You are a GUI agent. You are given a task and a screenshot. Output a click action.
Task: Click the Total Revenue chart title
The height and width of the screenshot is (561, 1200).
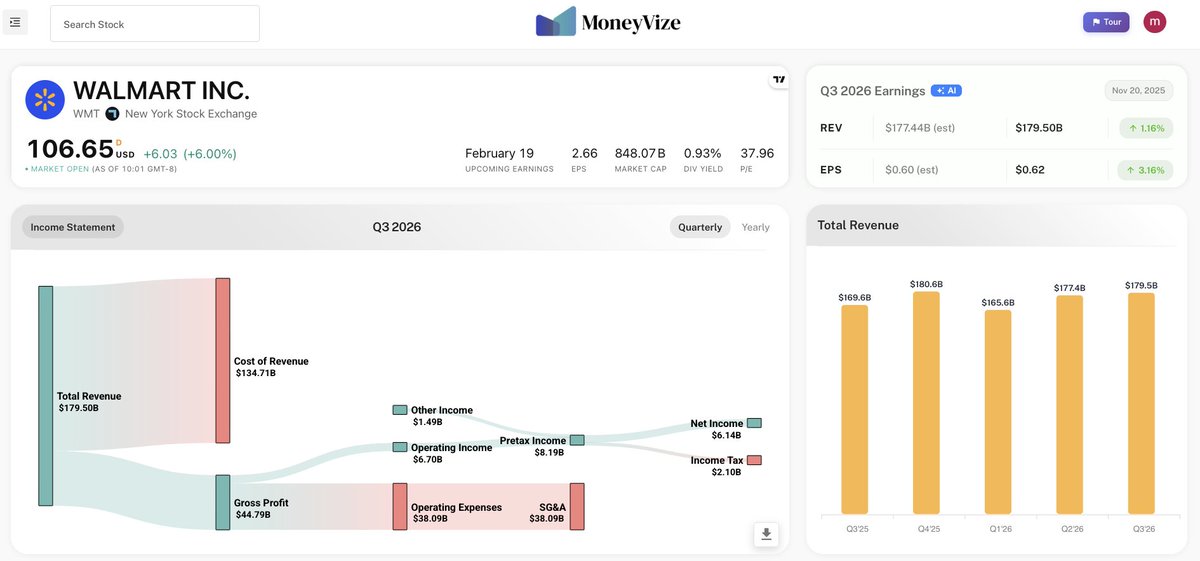[x=858, y=225]
